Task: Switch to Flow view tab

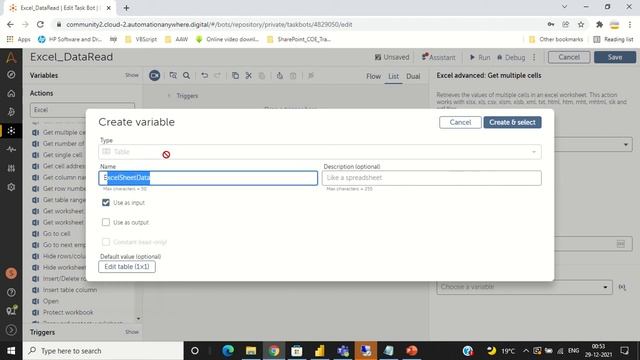Action: [x=373, y=76]
